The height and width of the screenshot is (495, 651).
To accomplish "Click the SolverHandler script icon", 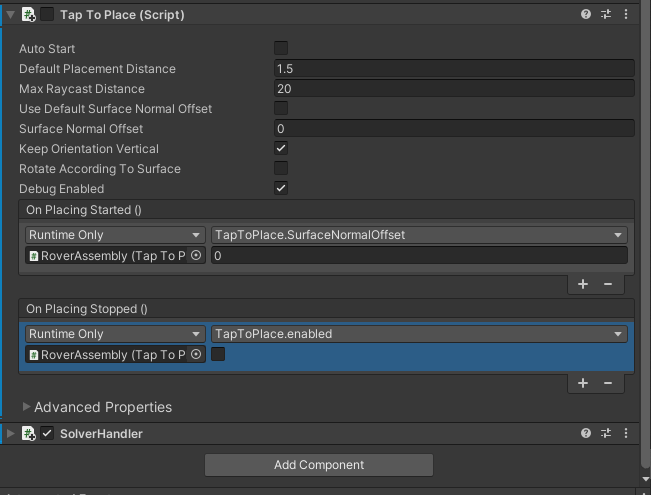I will [29, 434].
